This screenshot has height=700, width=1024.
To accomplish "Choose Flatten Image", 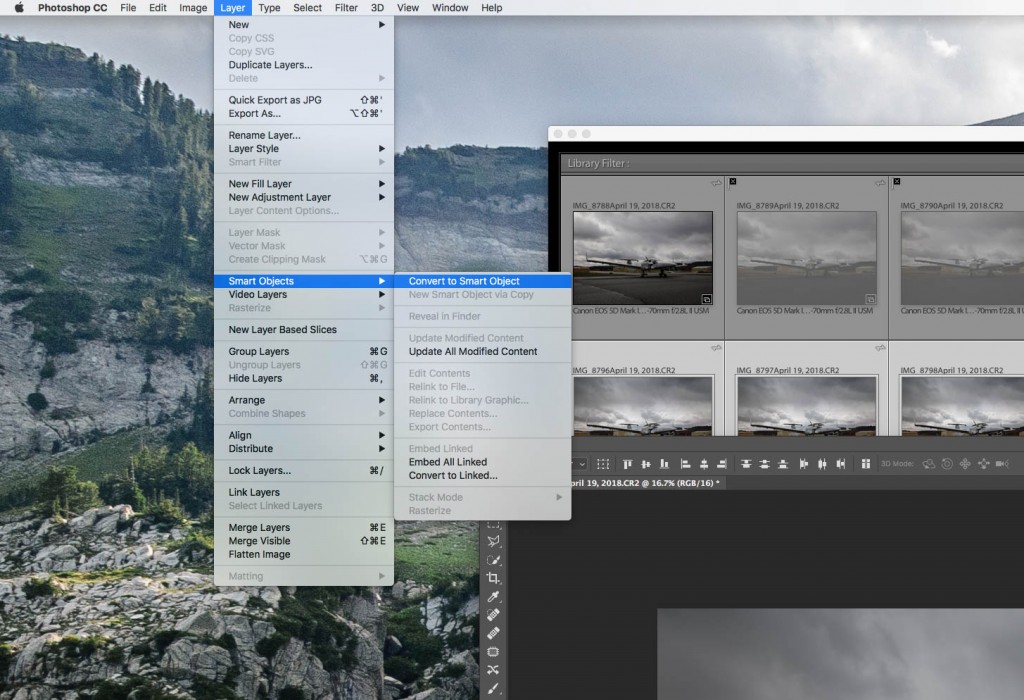I will pyautogui.click(x=304, y=554).
